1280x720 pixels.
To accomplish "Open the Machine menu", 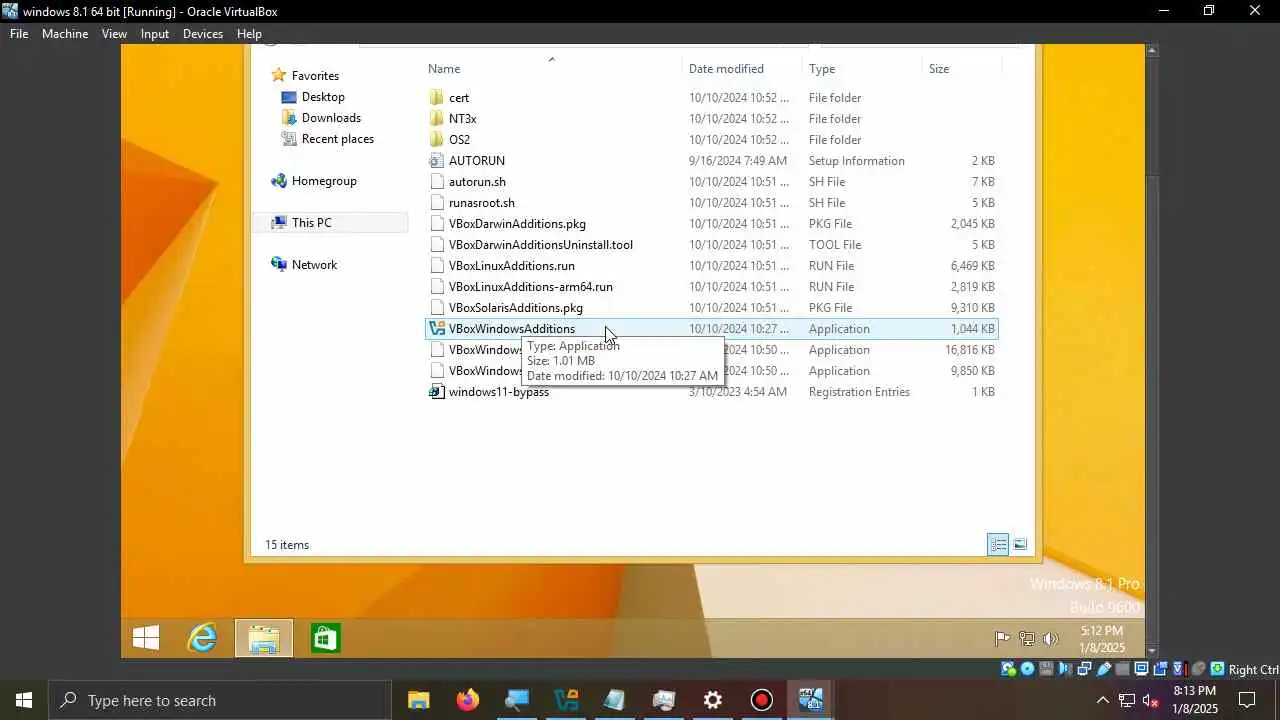I will (65, 34).
